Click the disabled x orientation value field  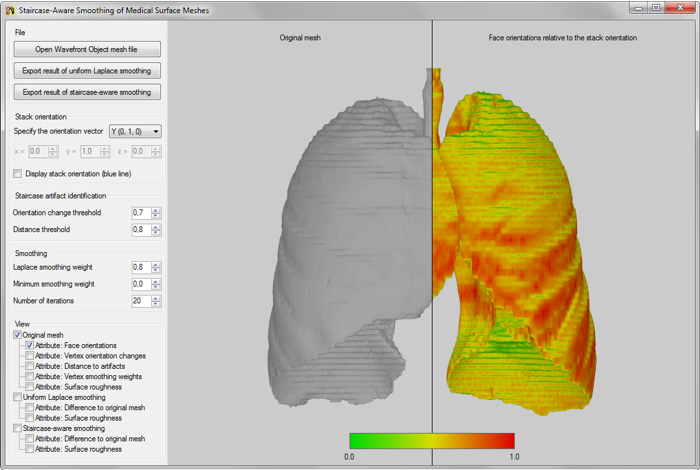(x=39, y=152)
